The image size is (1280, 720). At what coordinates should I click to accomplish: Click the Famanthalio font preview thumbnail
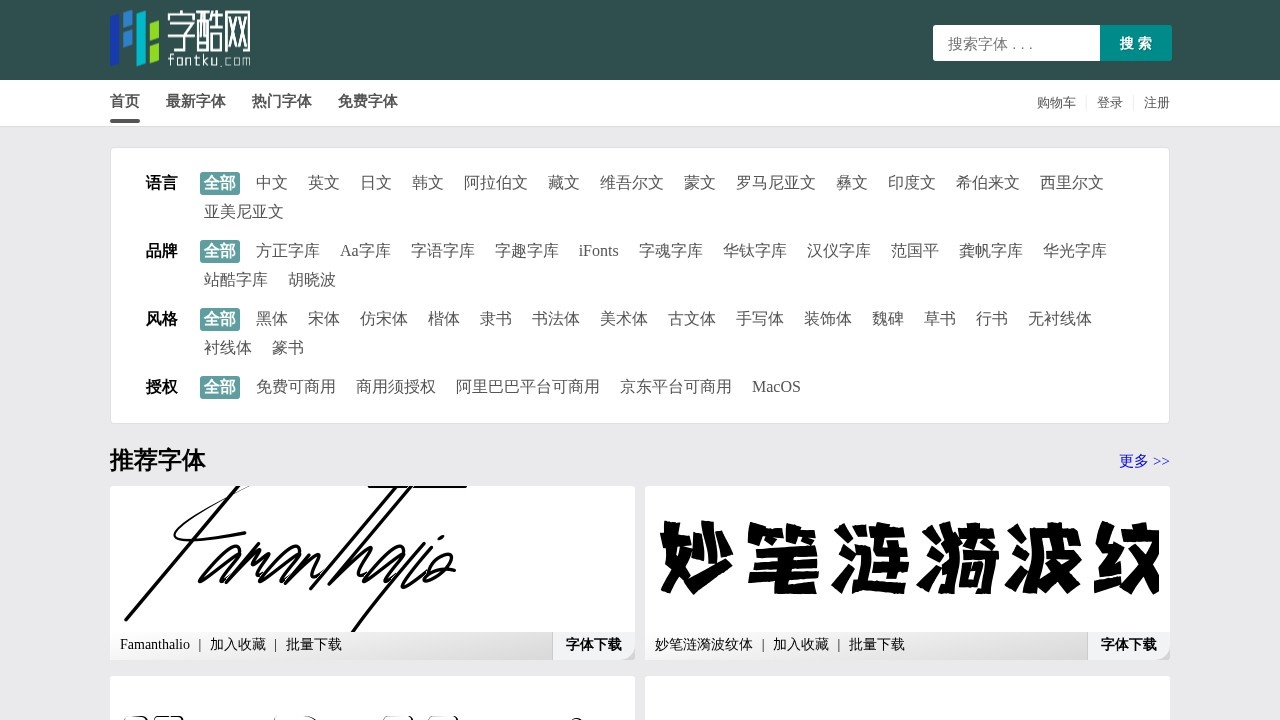[x=372, y=557]
